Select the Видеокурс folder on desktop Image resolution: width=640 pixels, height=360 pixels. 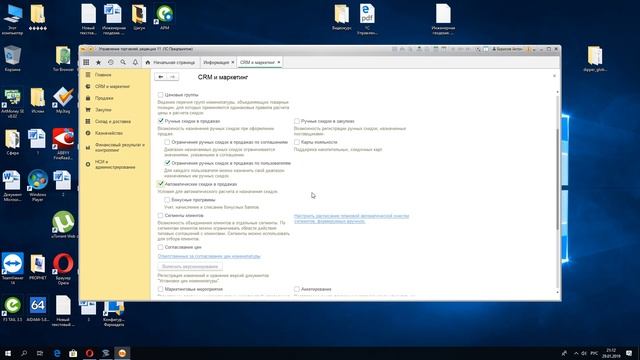(x=342, y=17)
